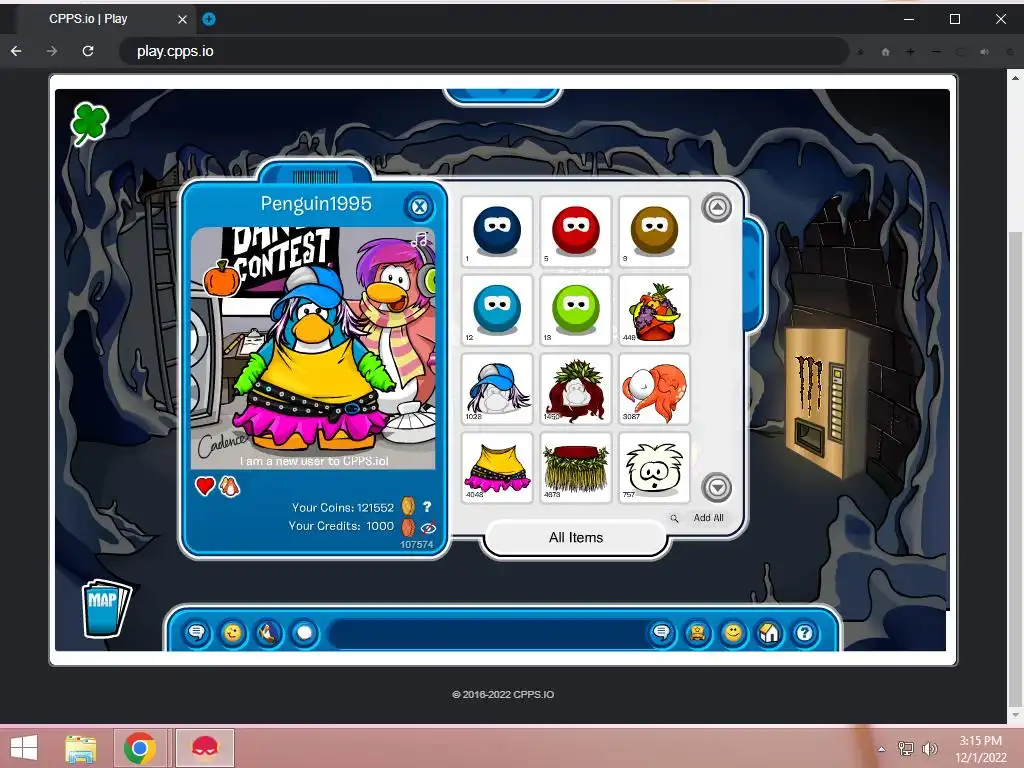Click the question mark beside Your Coins
The width and height of the screenshot is (1024, 768).
click(426, 506)
